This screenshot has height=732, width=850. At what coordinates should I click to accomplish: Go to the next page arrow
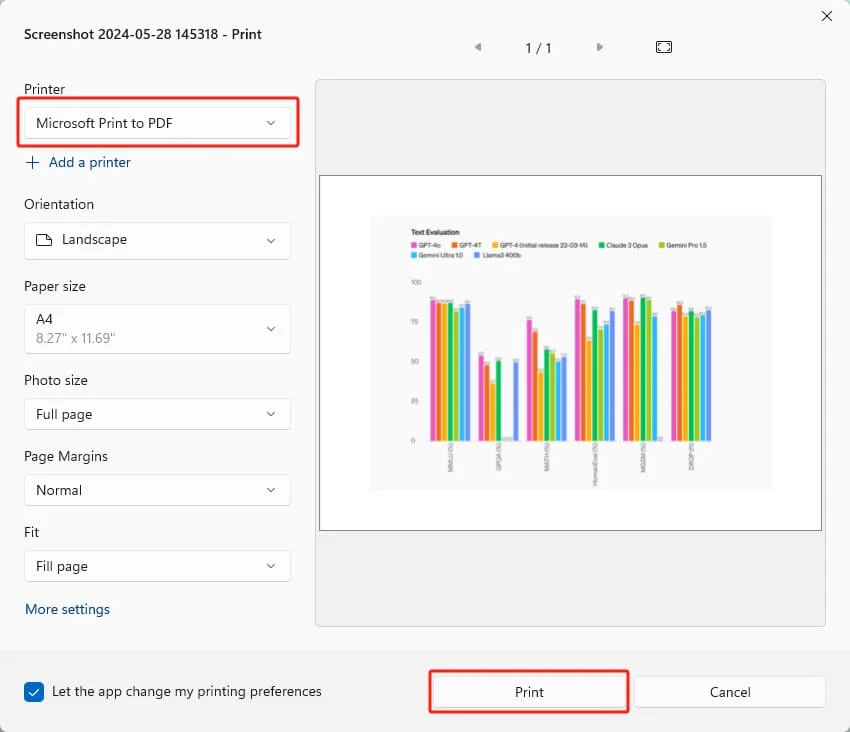click(x=600, y=47)
